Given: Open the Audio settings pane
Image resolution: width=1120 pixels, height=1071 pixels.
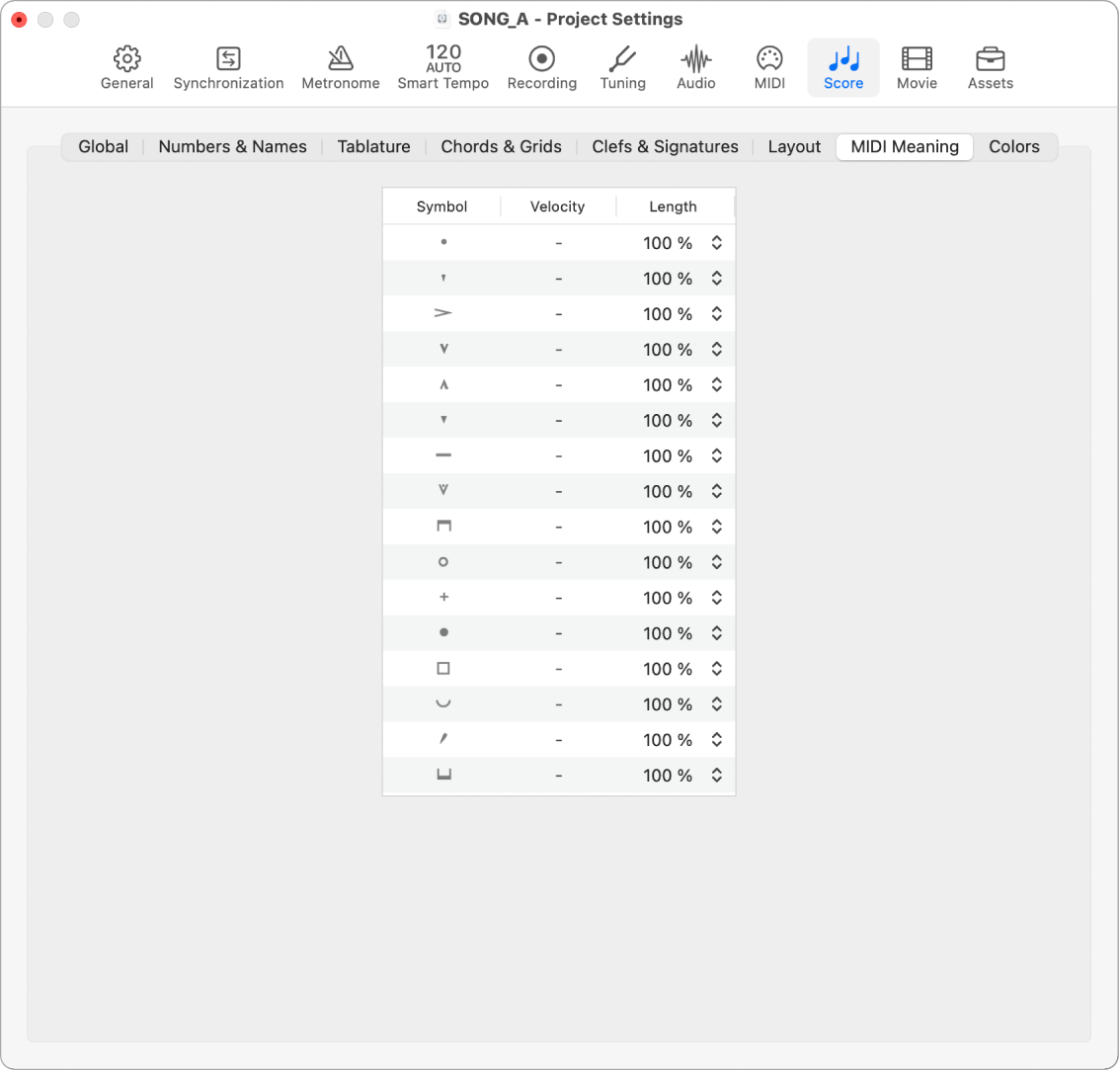Looking at the screenshot, I should [x=696, y=68].
